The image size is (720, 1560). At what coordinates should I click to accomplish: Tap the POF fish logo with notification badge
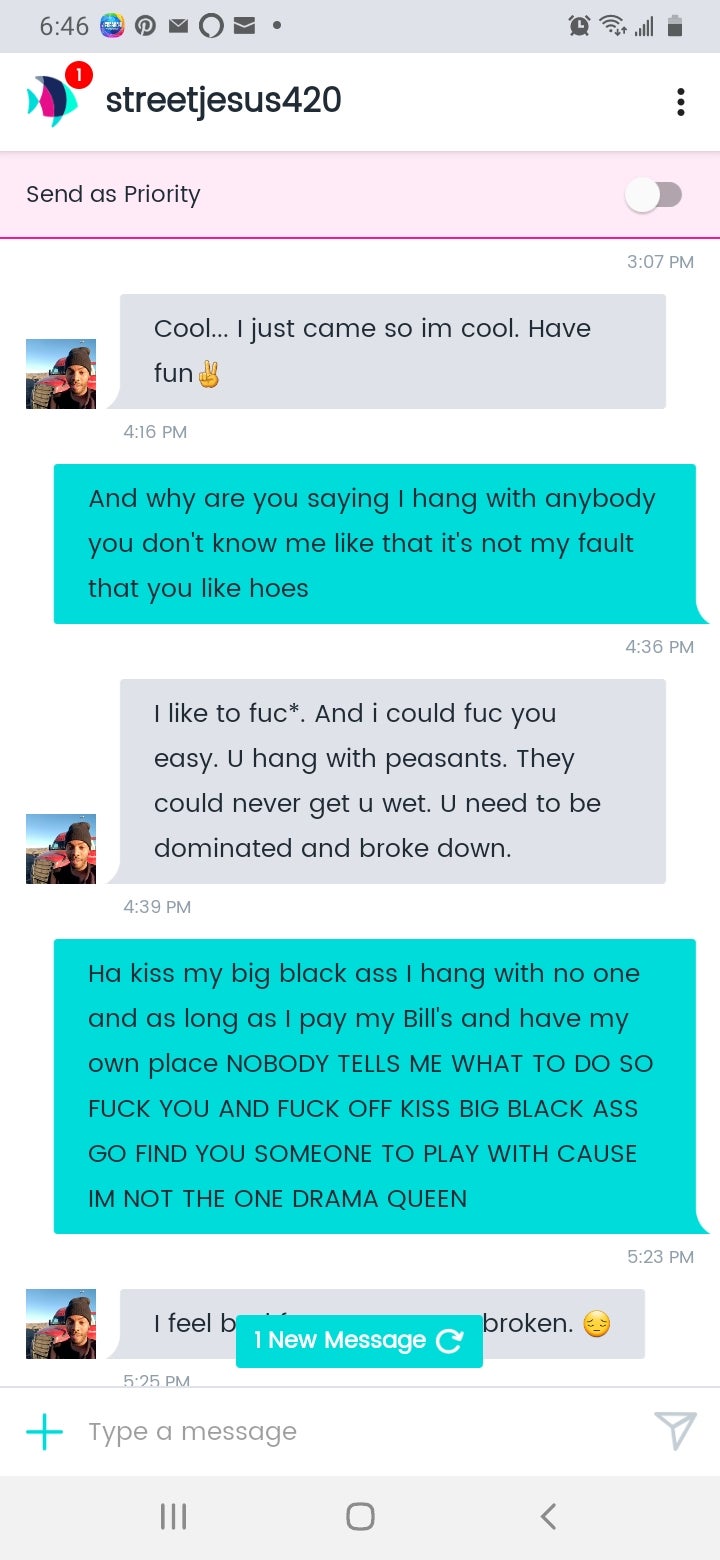(x=56, y=96)
